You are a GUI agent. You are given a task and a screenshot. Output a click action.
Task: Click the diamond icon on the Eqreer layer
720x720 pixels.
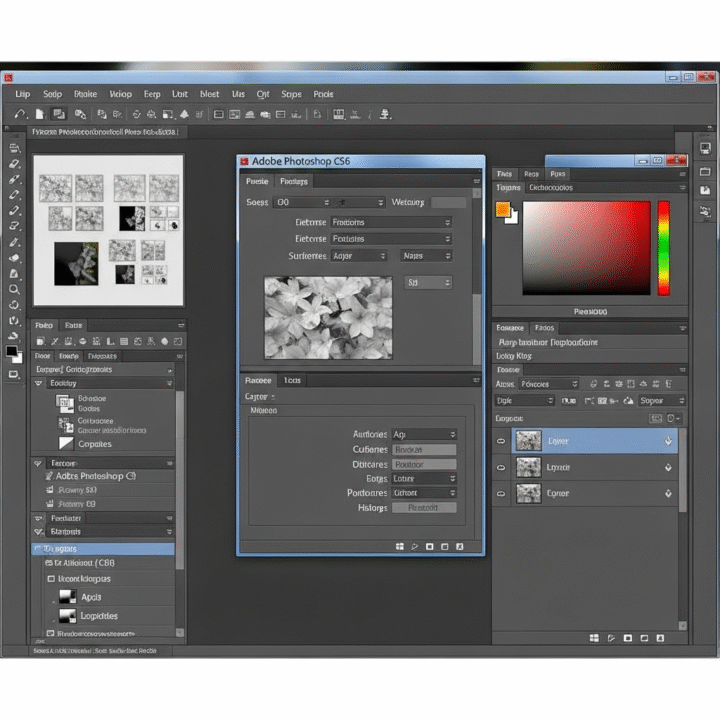[668, 493]
